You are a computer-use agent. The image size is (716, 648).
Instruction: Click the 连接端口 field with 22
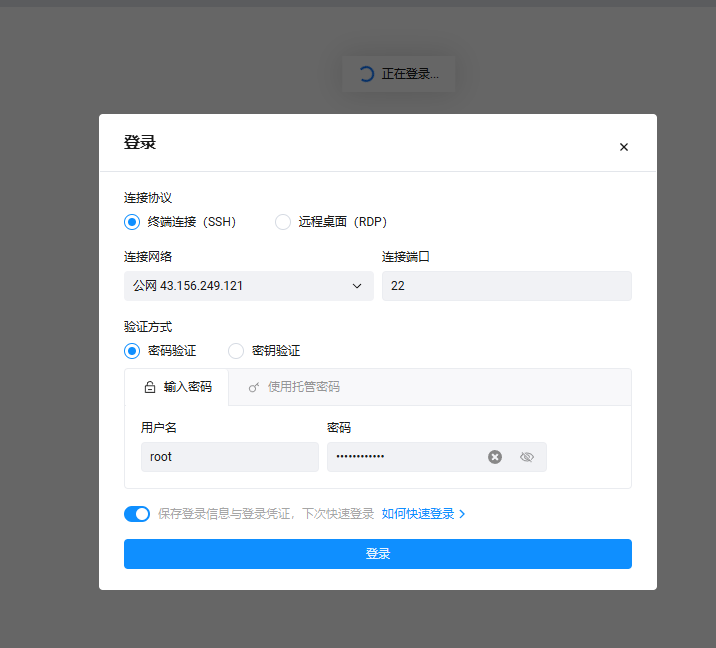point(506,286)
